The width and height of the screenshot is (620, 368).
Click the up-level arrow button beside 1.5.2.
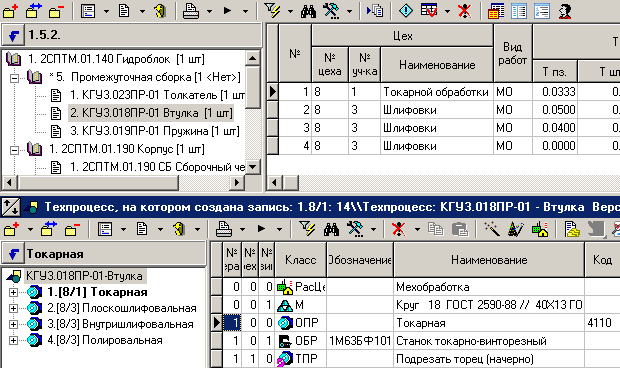pos(13,35)
